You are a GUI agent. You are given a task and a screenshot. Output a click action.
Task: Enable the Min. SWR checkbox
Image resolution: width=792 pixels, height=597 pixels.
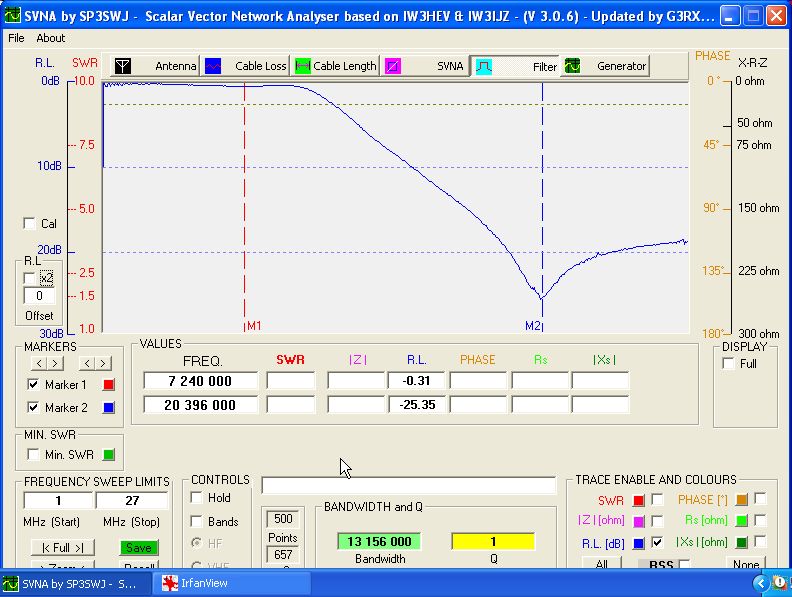coord(34,455)
